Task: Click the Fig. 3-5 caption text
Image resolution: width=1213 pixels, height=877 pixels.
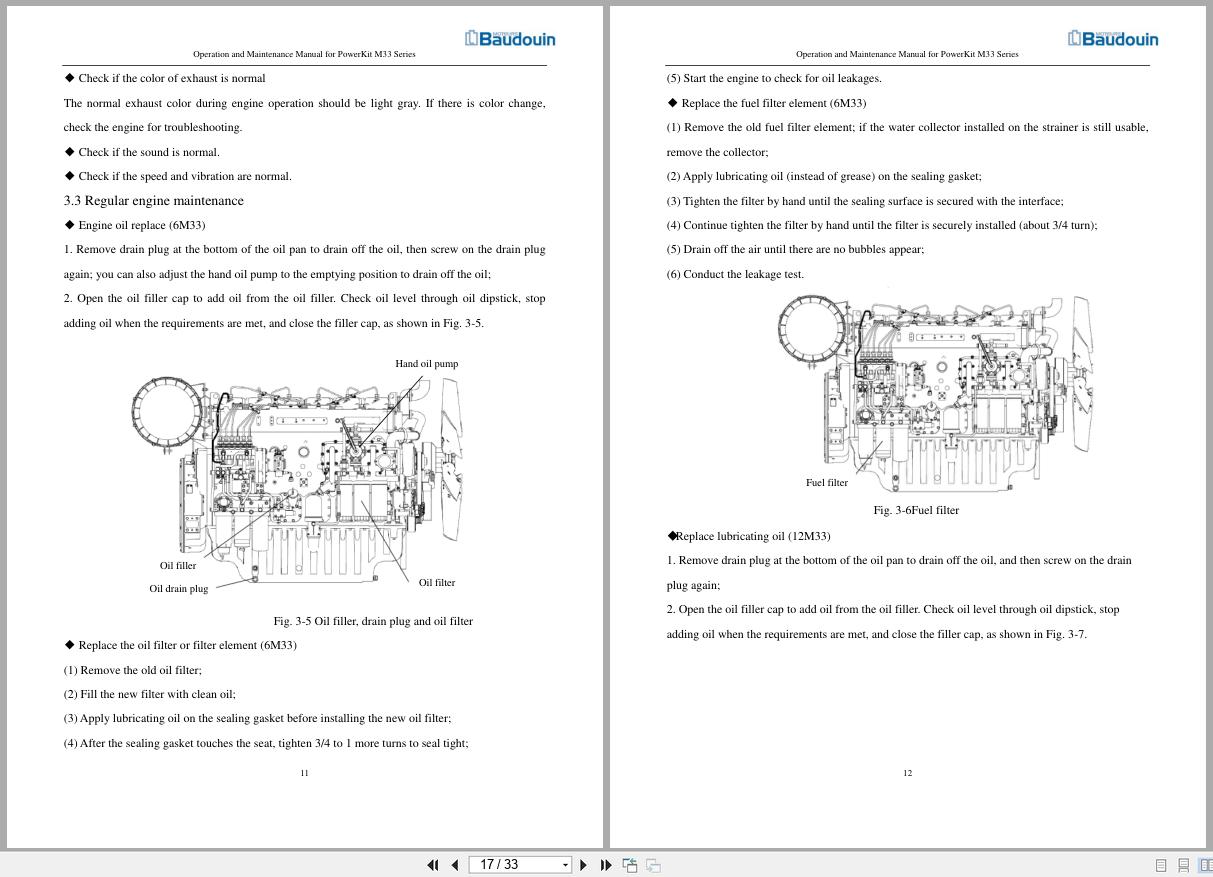Action: [x=373, y=621]
